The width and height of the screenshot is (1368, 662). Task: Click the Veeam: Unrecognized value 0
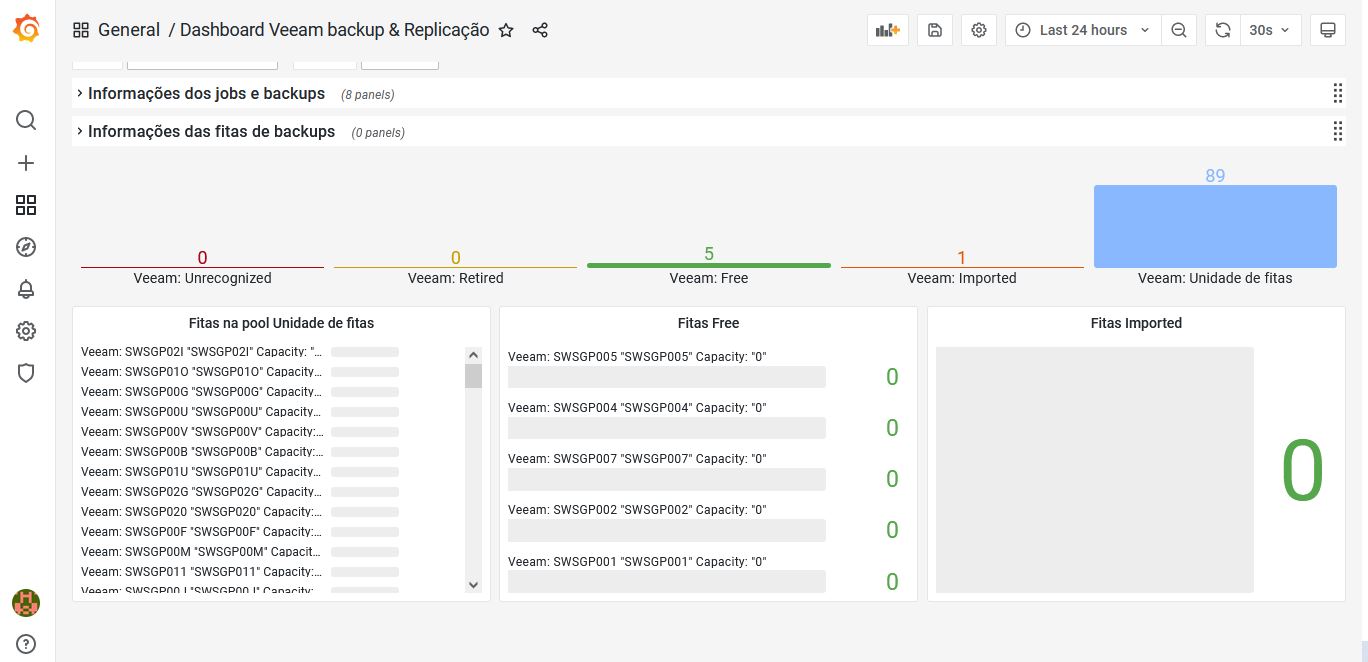point(202,258)
